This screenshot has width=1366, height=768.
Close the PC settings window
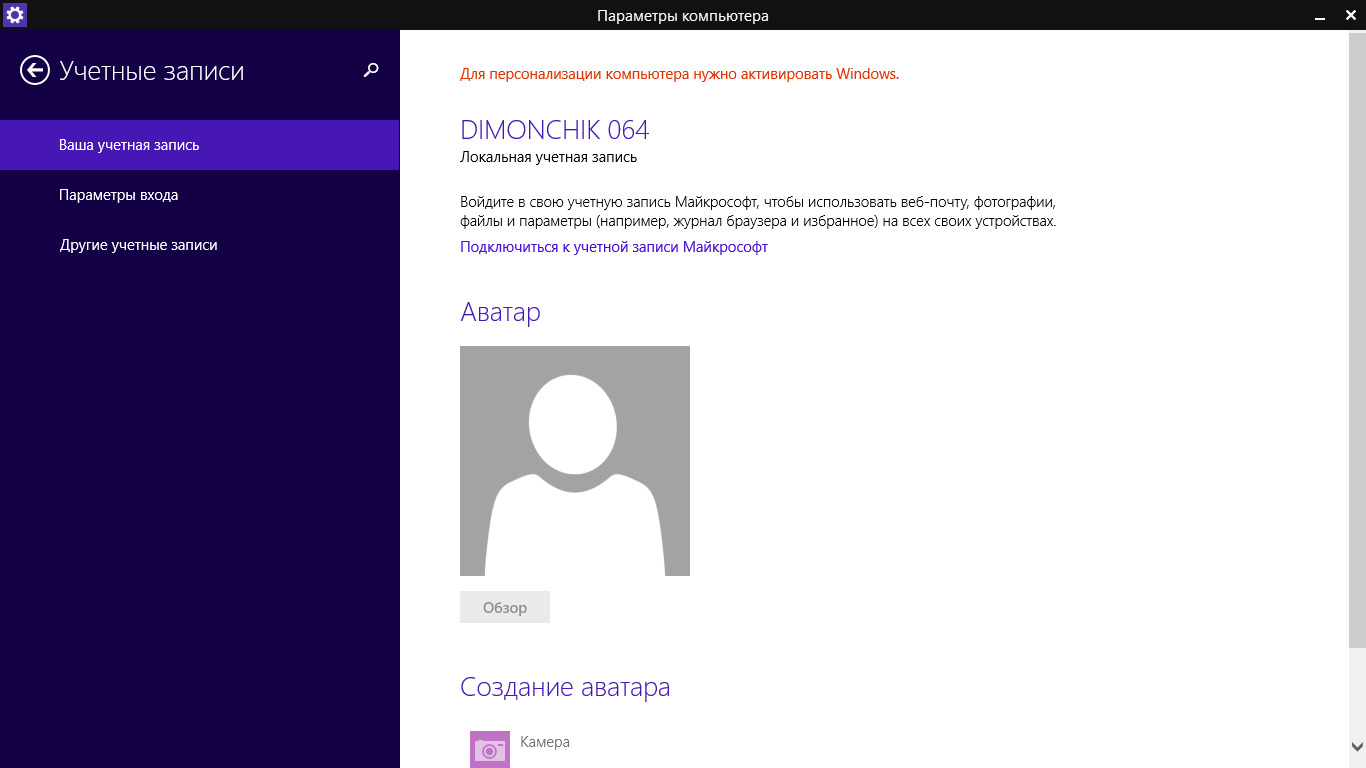click(1349, 15)
